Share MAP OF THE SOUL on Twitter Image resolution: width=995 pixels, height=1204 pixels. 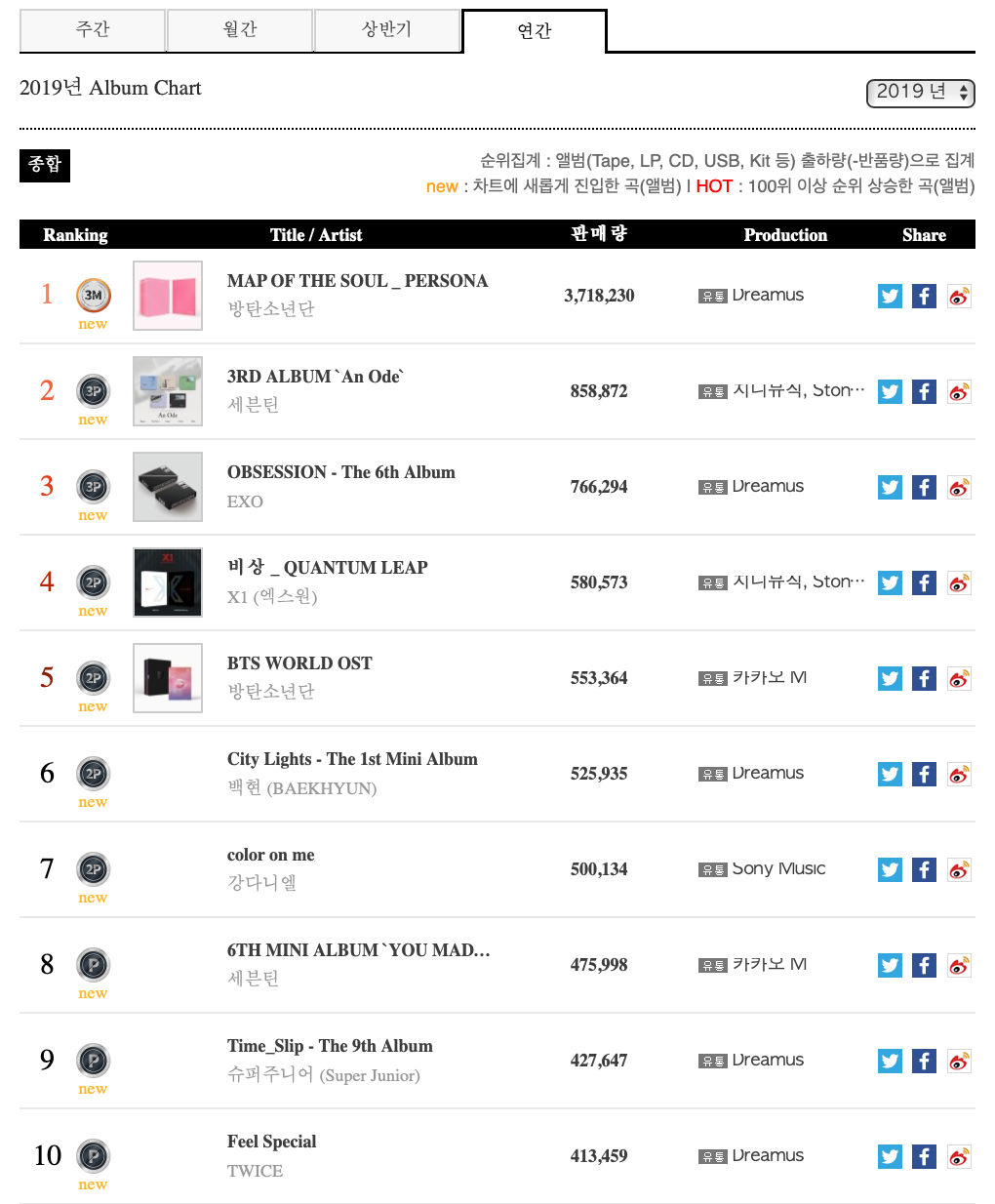(890, 296)
